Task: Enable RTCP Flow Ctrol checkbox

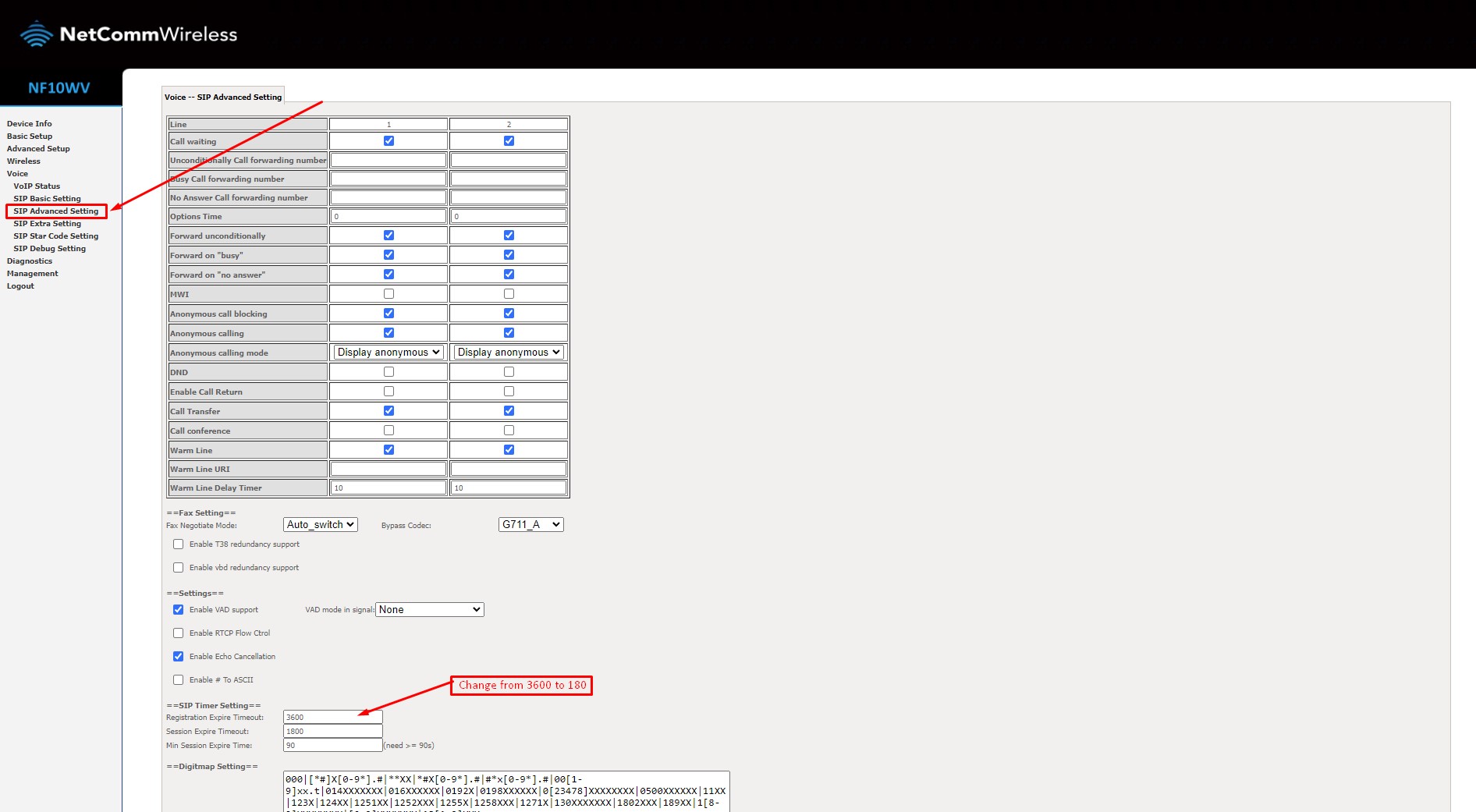Action: click(x=178, y=633)
